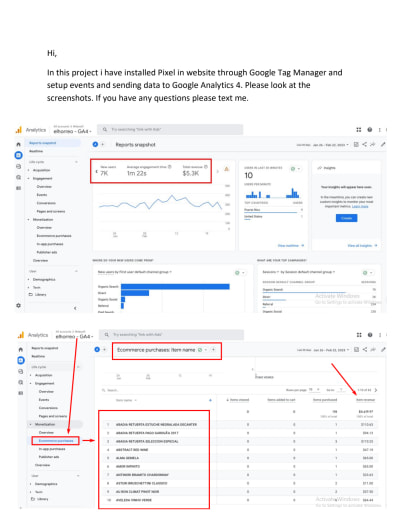The width and height of the screenshot is (400, 518).
Task: Click Library folder item in upper screenshot sidebar
Action: pyautogui.click(x=38, y=294)
